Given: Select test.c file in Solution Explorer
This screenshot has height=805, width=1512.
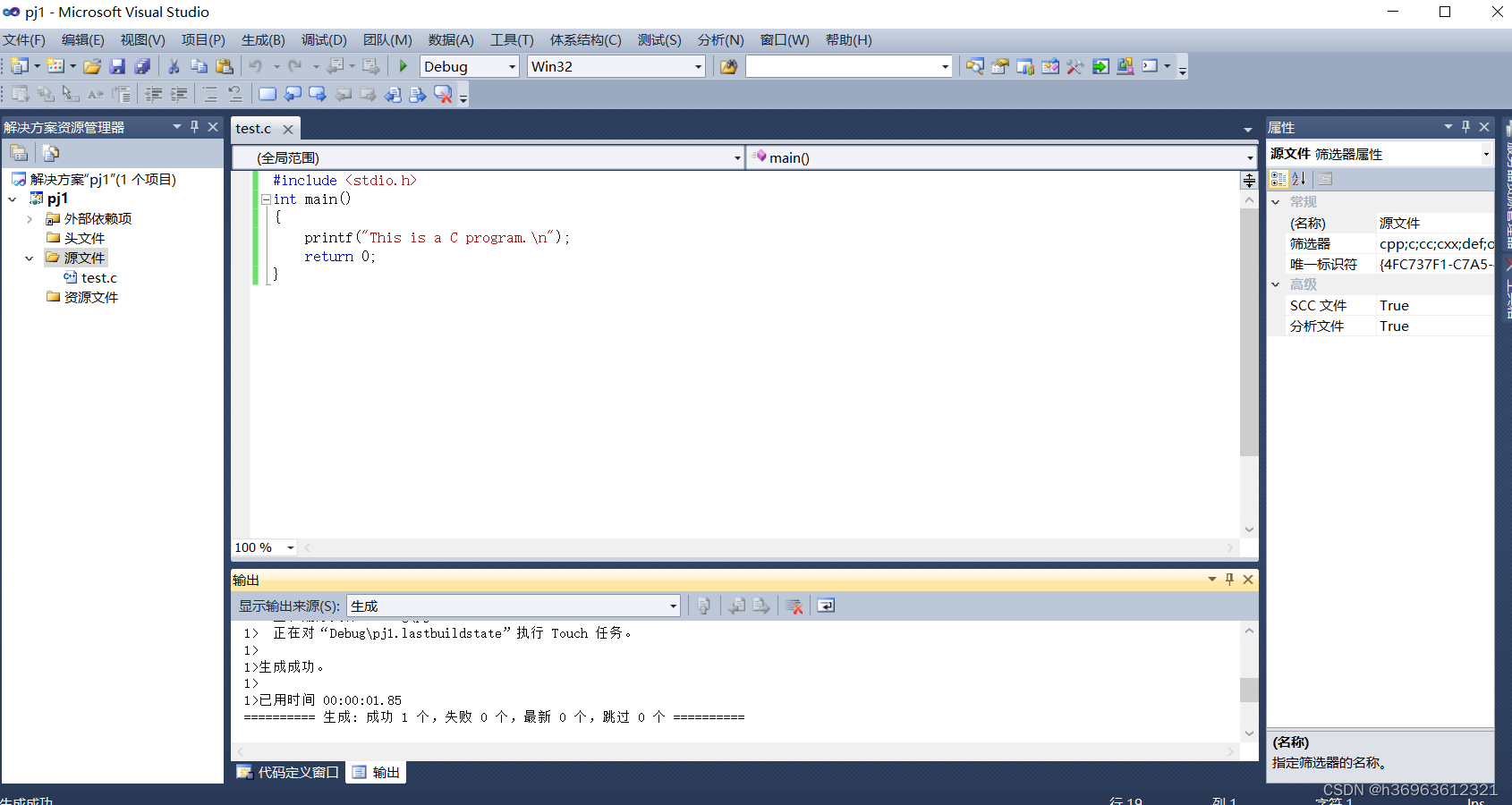Looking at the screenshot, I should point(99,278).
